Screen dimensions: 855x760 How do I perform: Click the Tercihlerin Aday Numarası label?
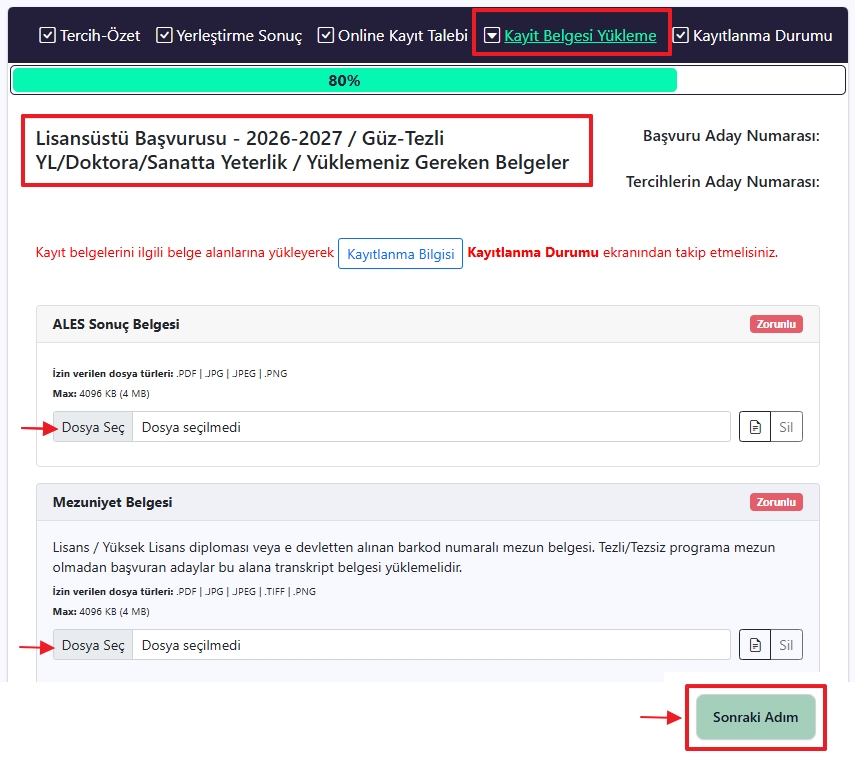[x=722, y=181]
